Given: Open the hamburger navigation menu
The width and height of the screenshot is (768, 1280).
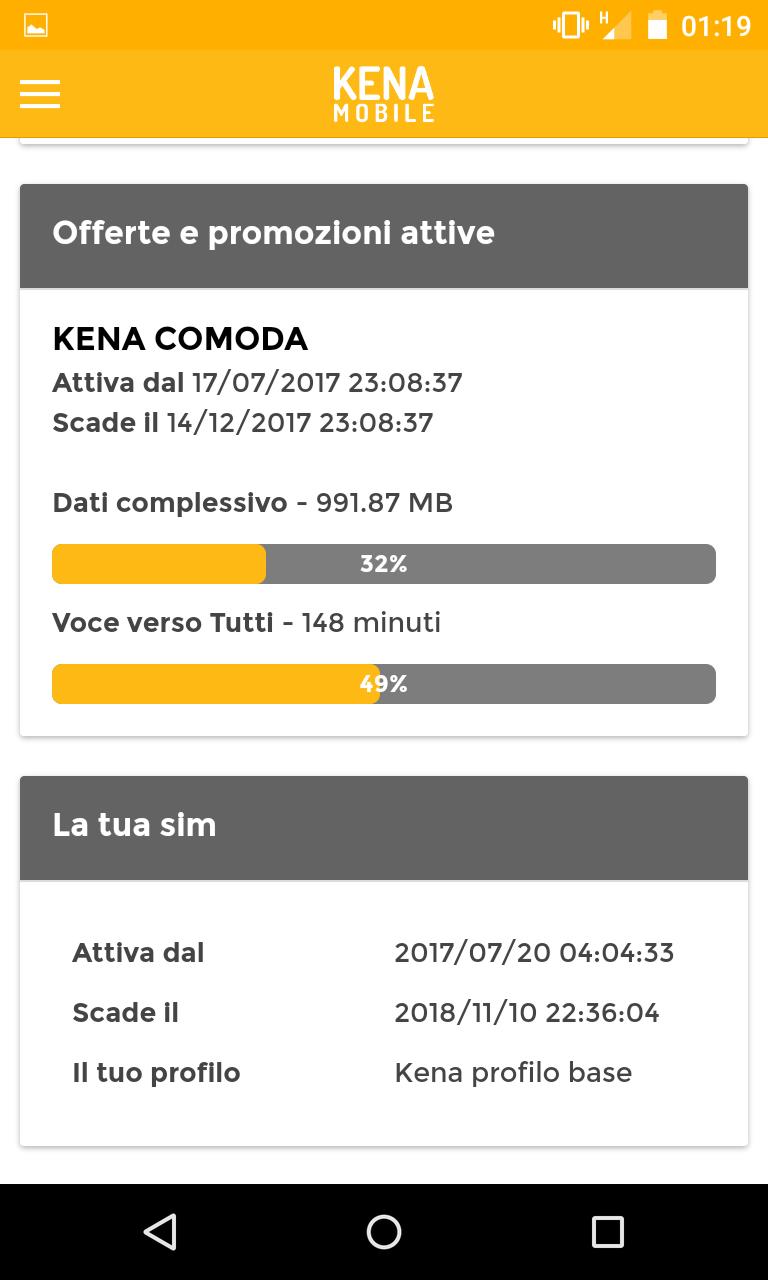Looking at the screenshot, I should pos(40,94).
